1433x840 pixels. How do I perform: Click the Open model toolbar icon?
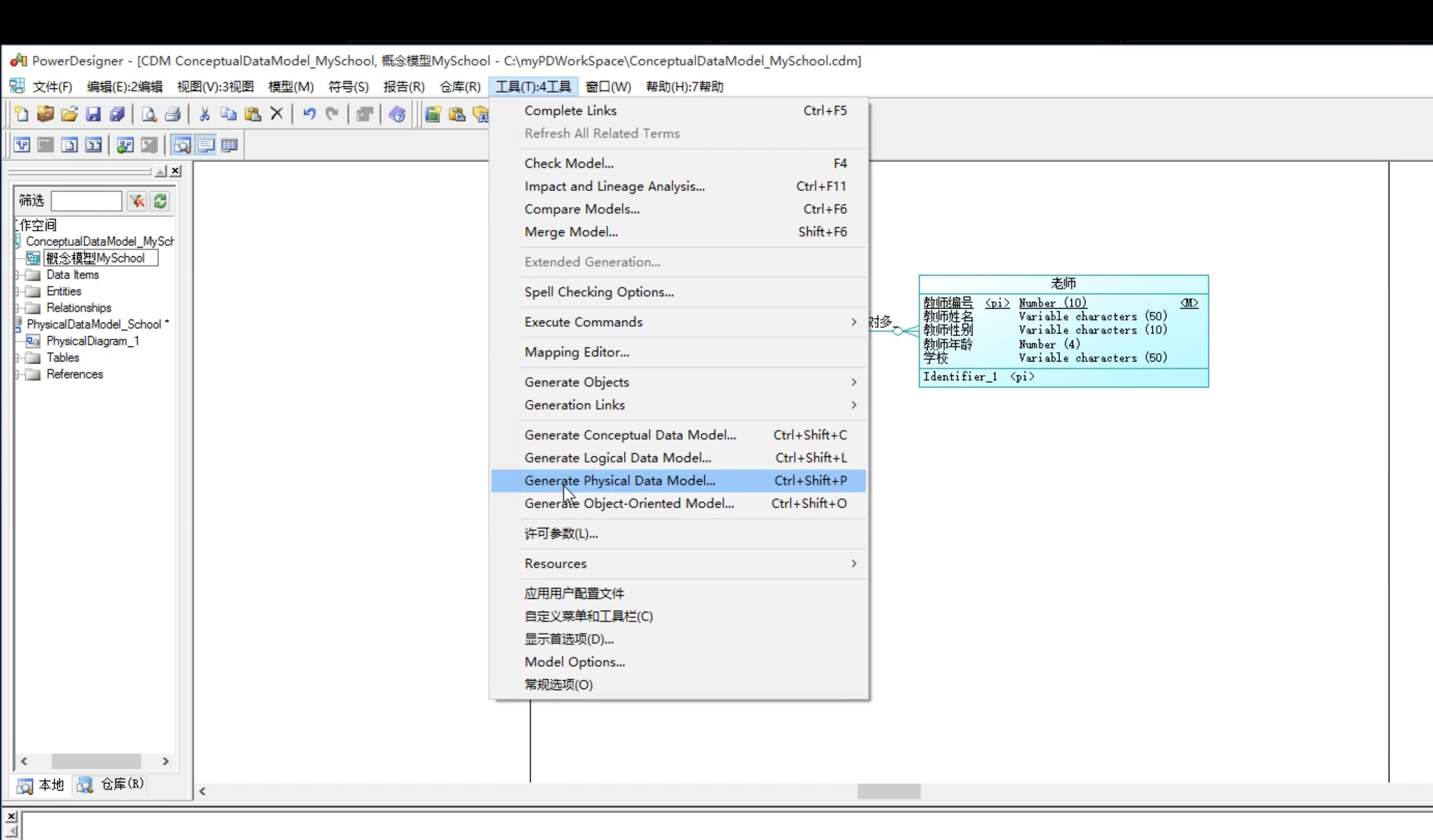click(x=69, y=113)
